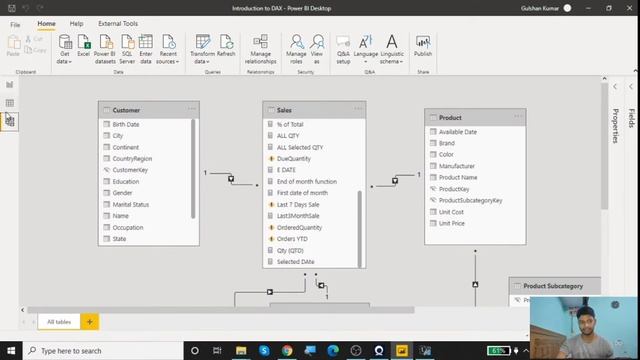640x360 pixels.
Task: Select the Product table header
Action: tap(475, 118)
